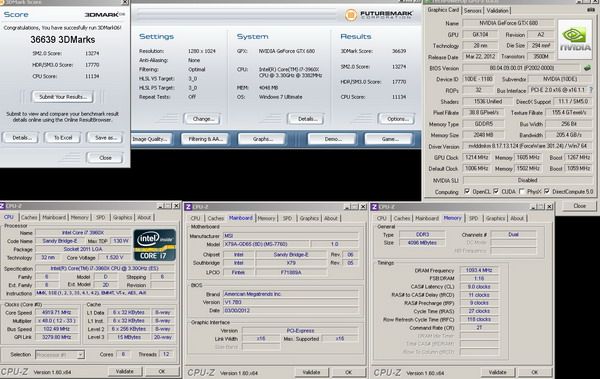Click Options button under 3DMark Results

[x=396, y=119]
